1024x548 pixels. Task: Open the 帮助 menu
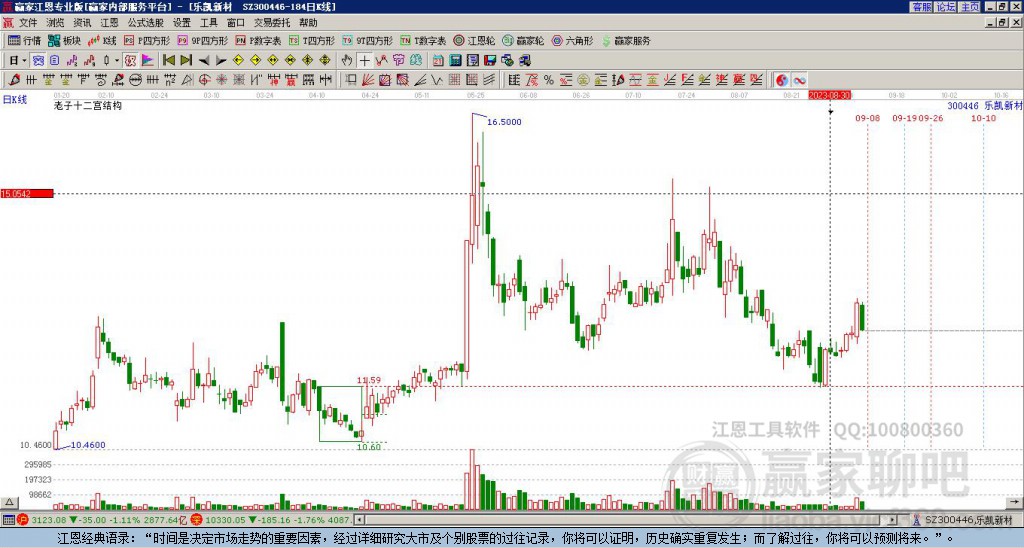tap(308, 23)
